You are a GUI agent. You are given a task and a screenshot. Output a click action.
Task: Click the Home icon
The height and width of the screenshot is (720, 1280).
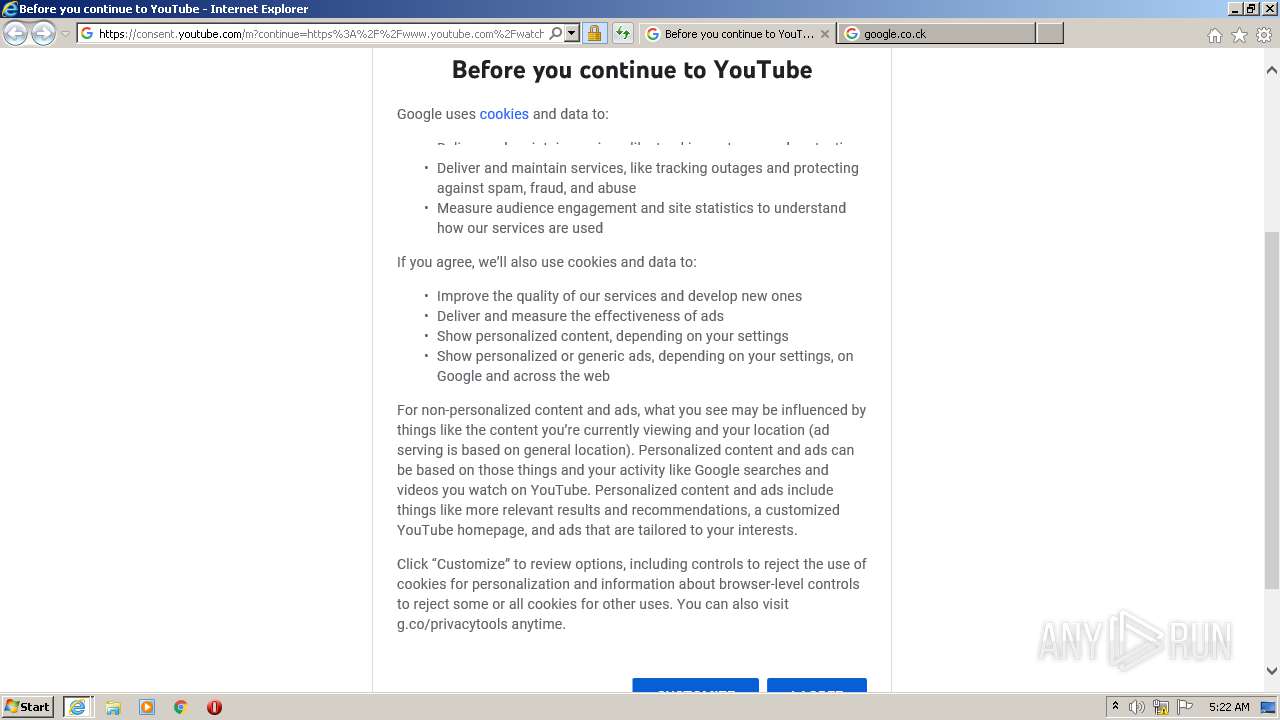pyautogui.click(x=1214, y=35)
